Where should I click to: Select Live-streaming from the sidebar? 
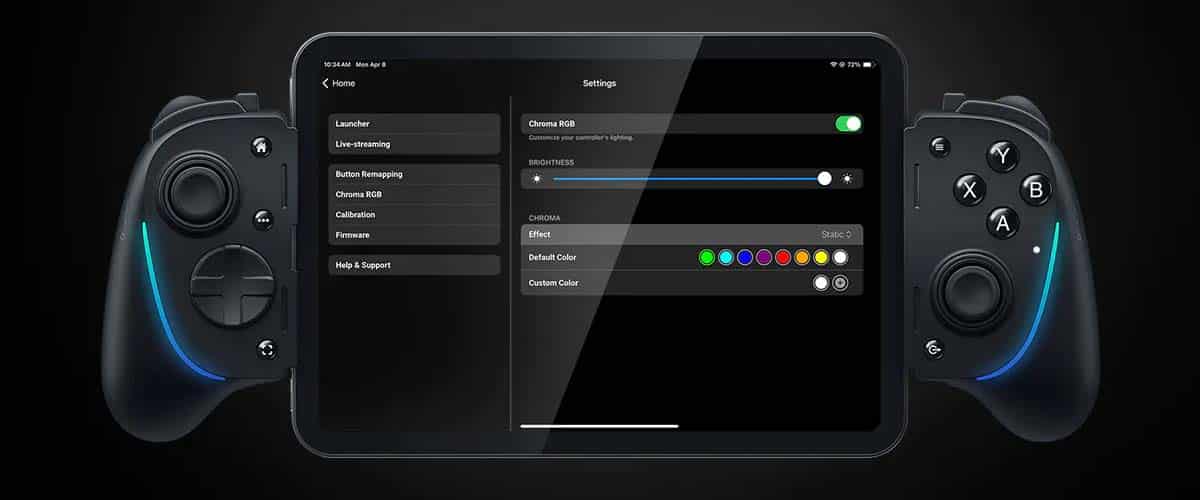pos(414,144)
